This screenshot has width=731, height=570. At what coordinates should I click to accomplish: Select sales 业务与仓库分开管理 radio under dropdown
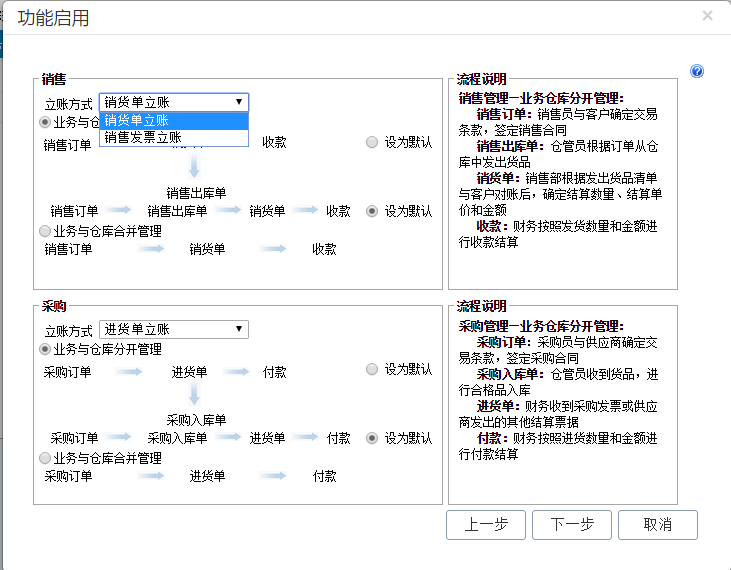tap(45, 122)
